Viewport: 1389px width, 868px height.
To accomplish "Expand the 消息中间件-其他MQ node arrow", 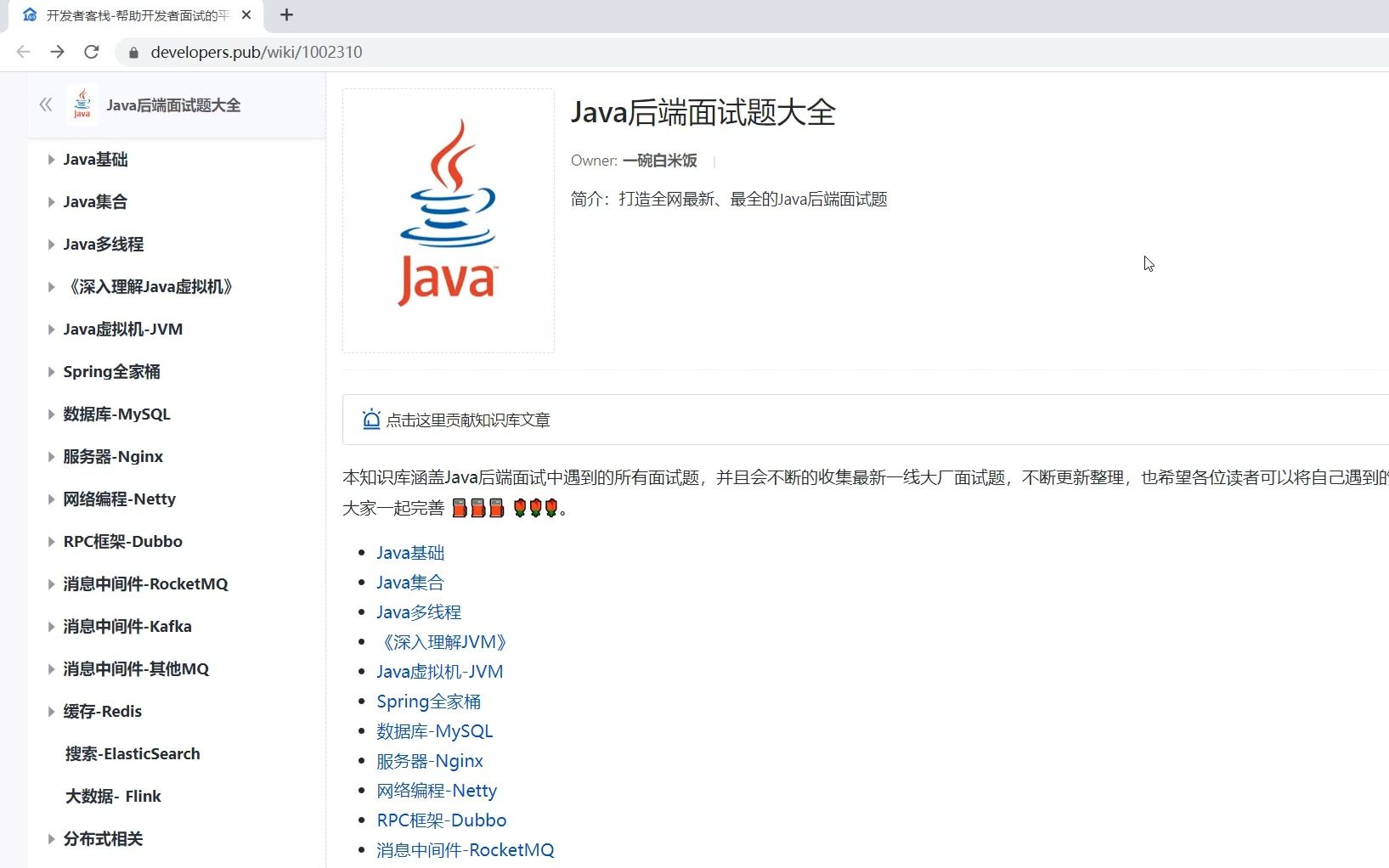I will (51, 669).
